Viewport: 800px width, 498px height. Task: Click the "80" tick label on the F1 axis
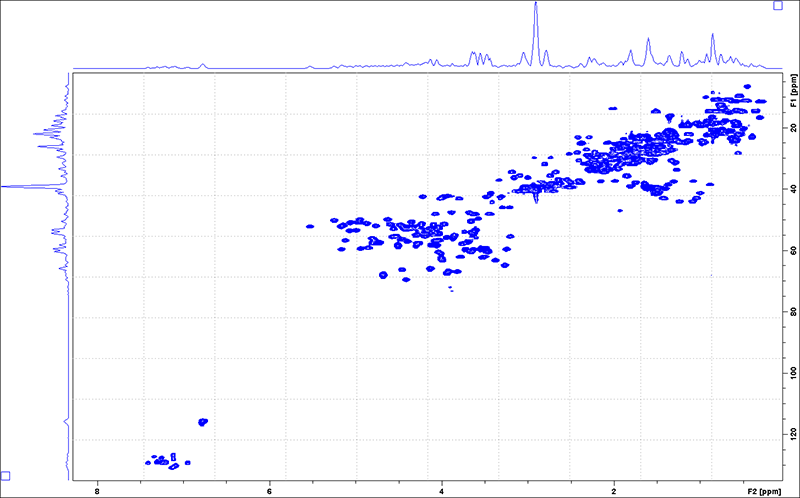point(793,311)
